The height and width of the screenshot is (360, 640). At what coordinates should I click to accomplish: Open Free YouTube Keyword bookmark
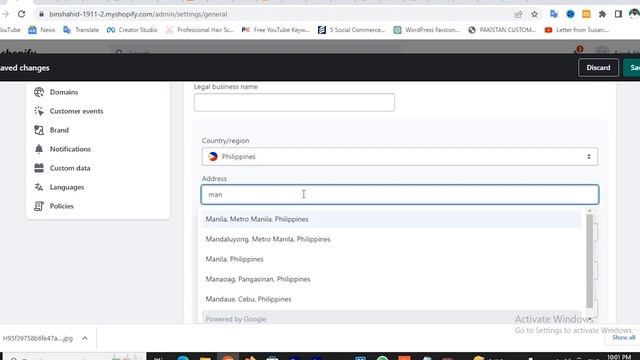point(276,30)
